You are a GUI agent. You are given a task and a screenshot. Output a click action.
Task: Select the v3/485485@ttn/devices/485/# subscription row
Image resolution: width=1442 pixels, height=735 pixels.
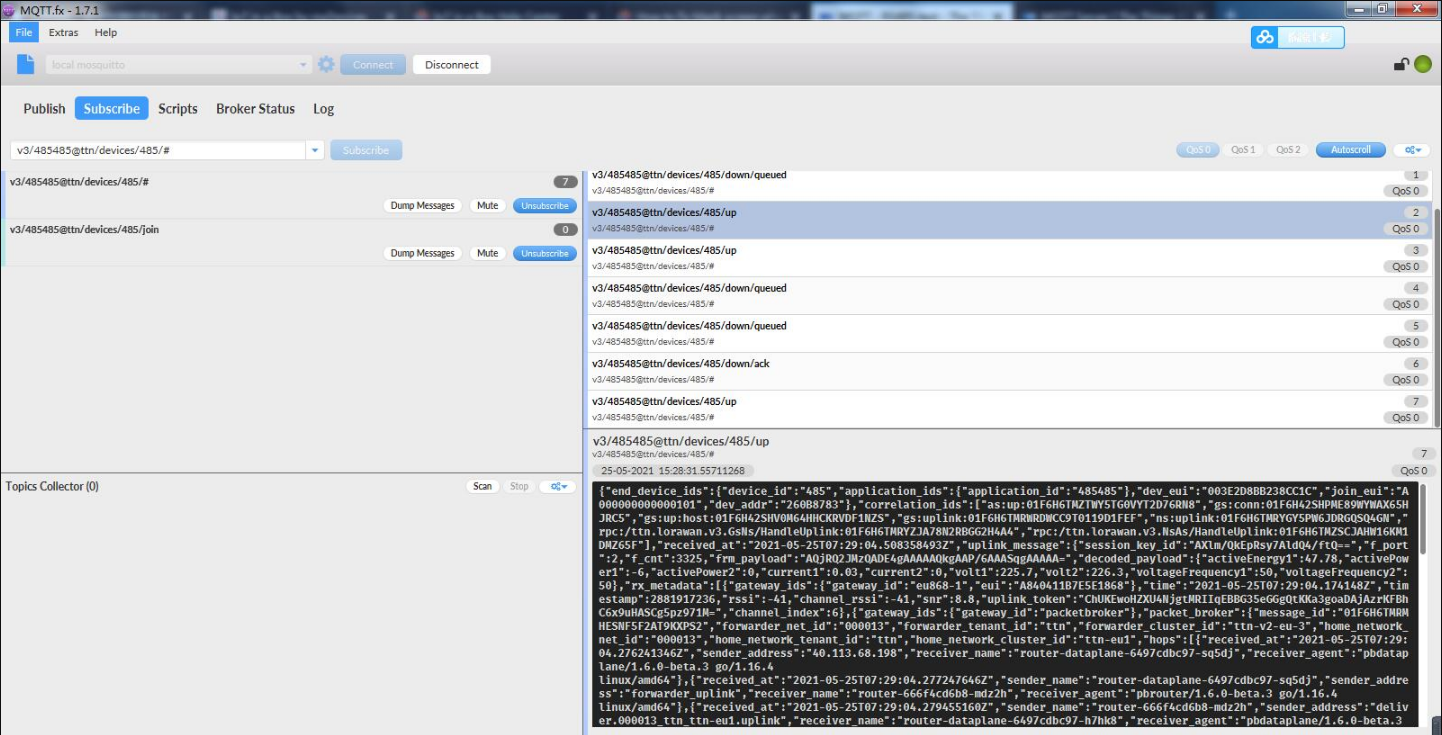point(291,194)
